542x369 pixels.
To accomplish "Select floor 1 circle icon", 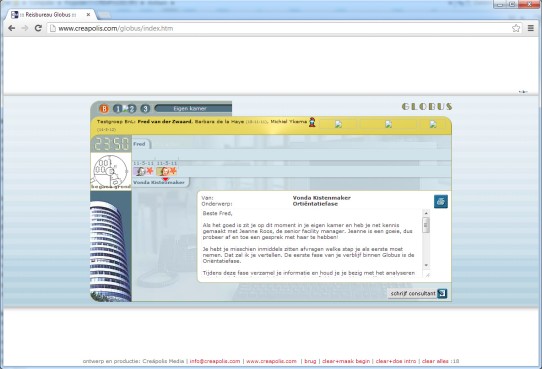I will (118, 109).
